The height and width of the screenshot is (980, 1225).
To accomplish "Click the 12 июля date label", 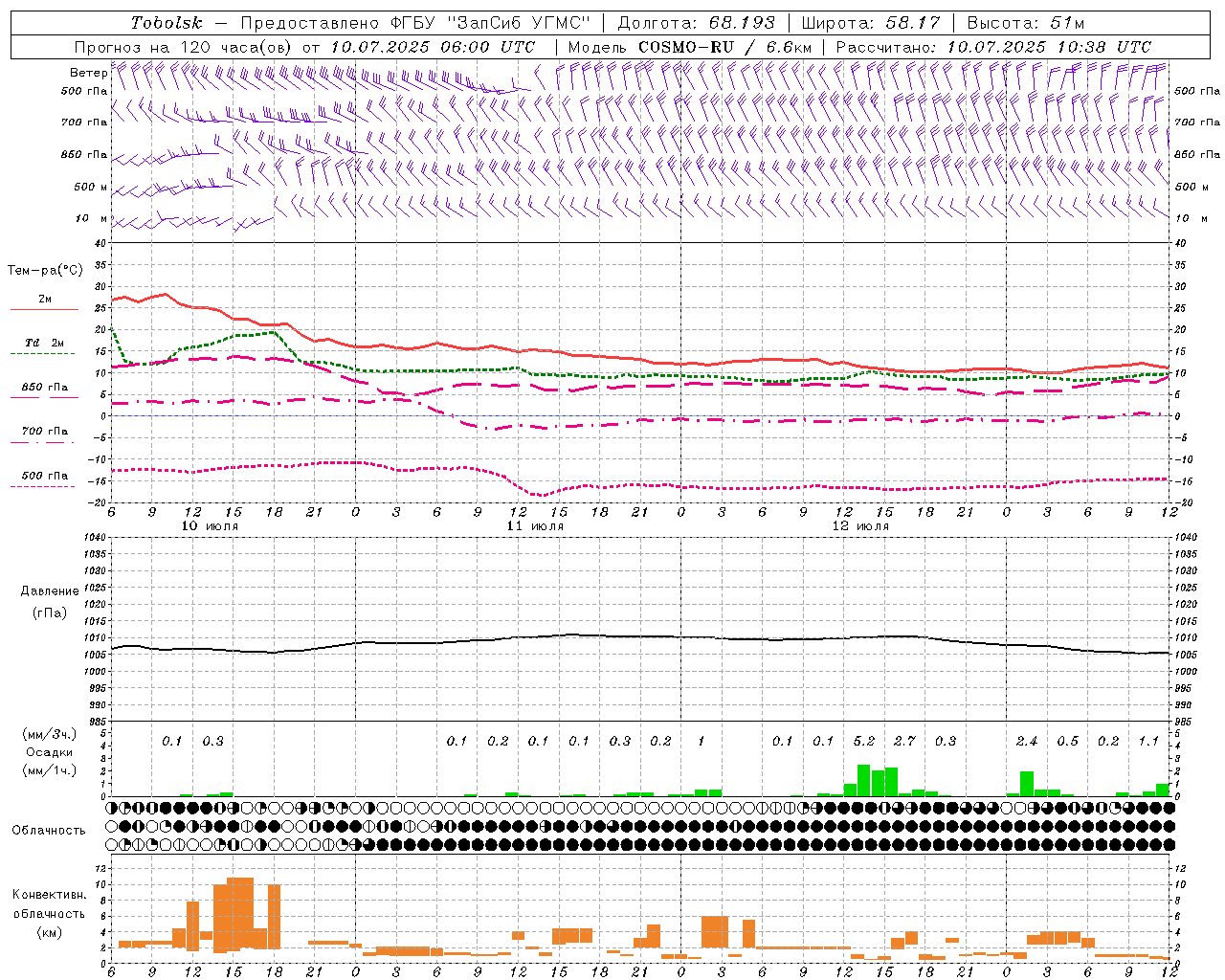I will coord(860,525).
